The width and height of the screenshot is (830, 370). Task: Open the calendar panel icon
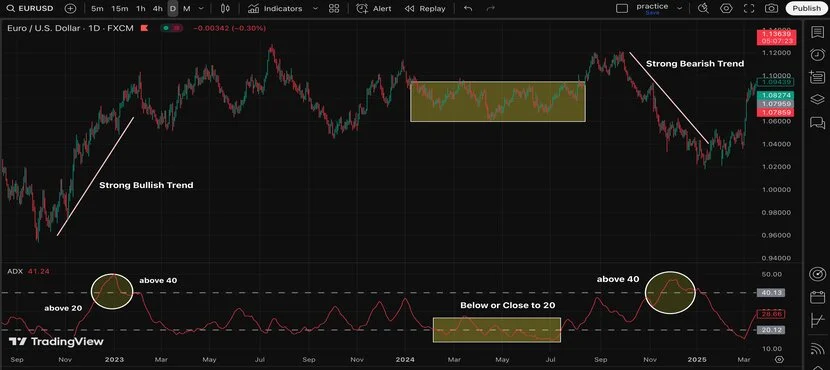coord(817,297)
